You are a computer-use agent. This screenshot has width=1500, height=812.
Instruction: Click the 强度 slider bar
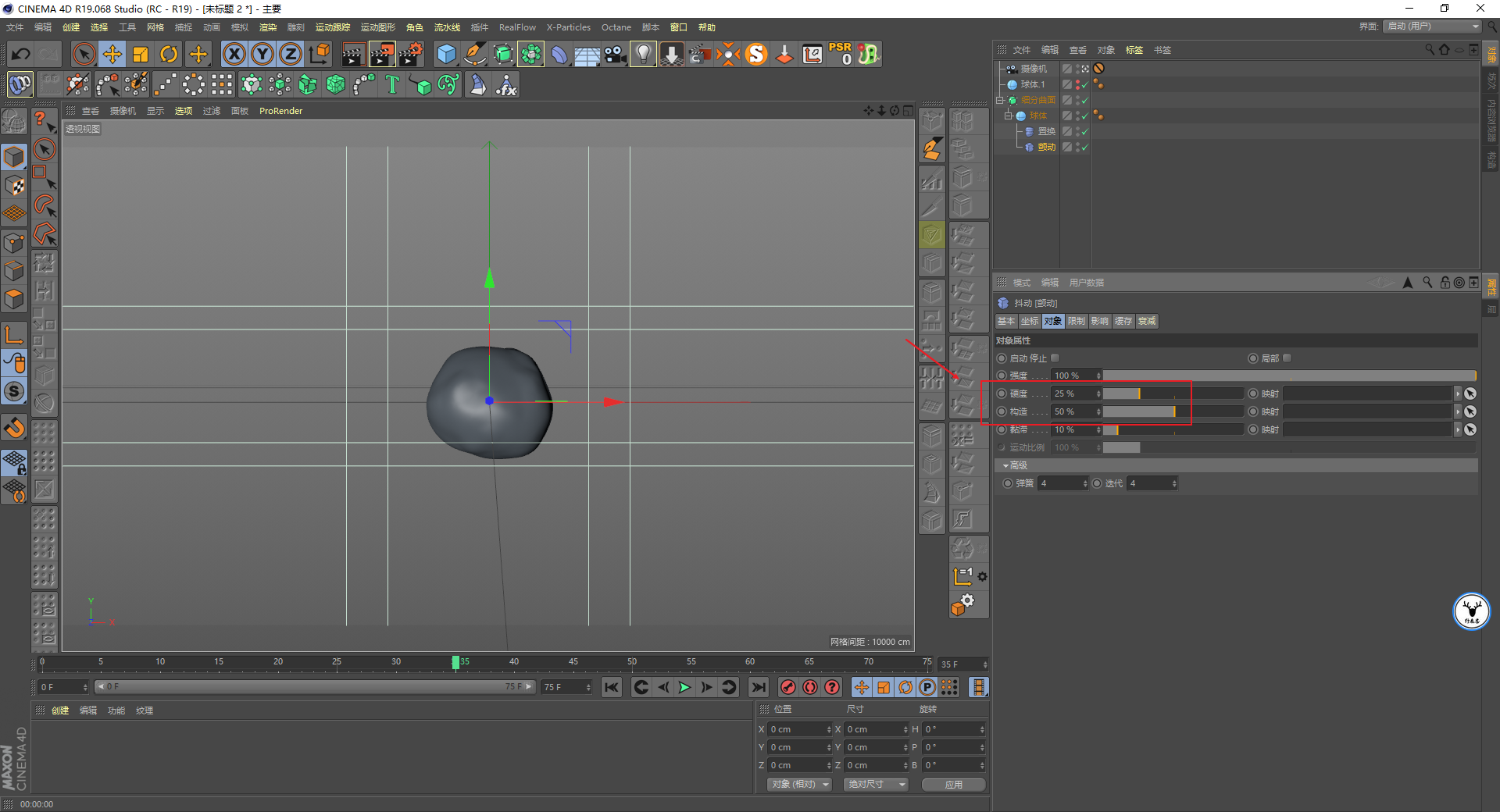pos(1289,376)
